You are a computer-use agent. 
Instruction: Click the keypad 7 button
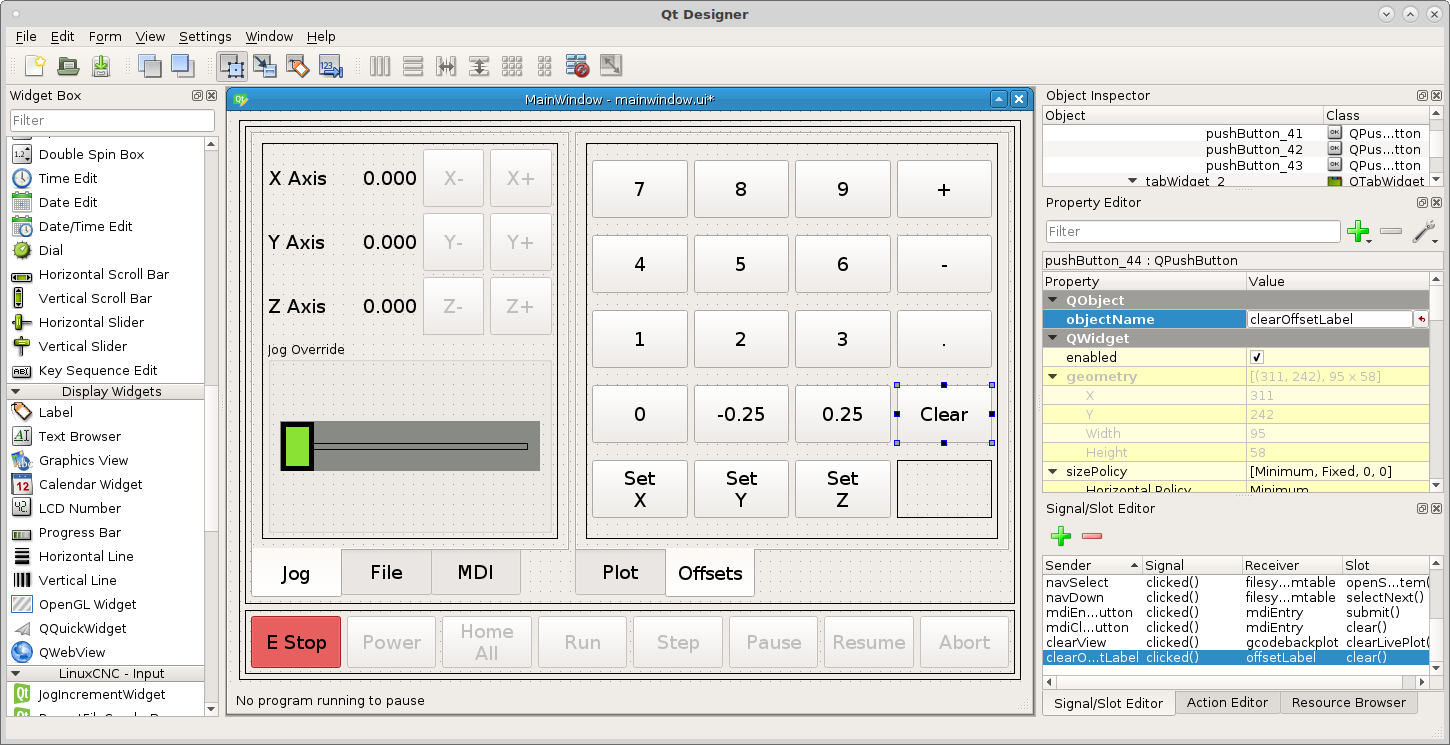tap(640, 189)
